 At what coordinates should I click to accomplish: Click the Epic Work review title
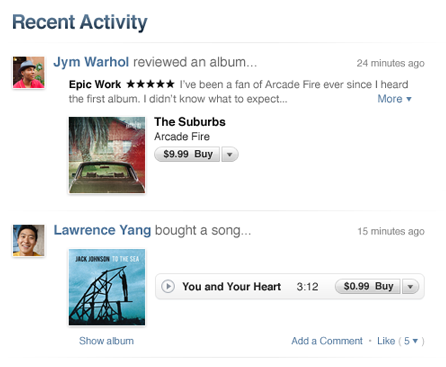click(95, 84)
